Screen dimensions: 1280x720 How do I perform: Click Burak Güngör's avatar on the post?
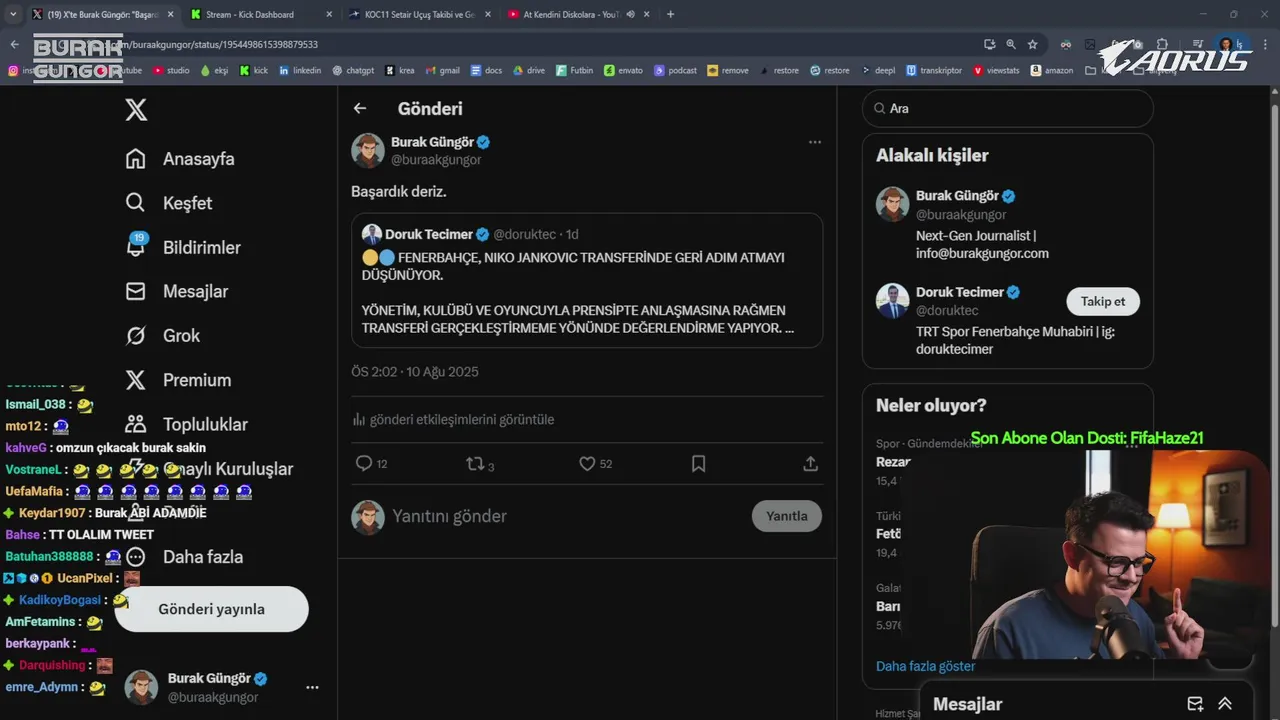(x=368, y=150)
